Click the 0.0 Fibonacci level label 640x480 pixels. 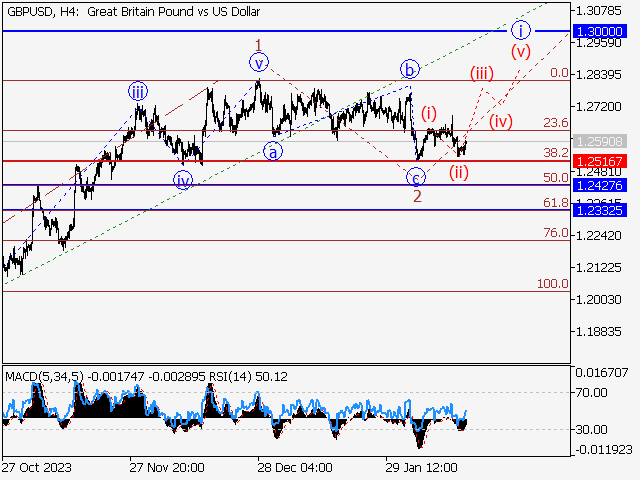coord(559,73)
